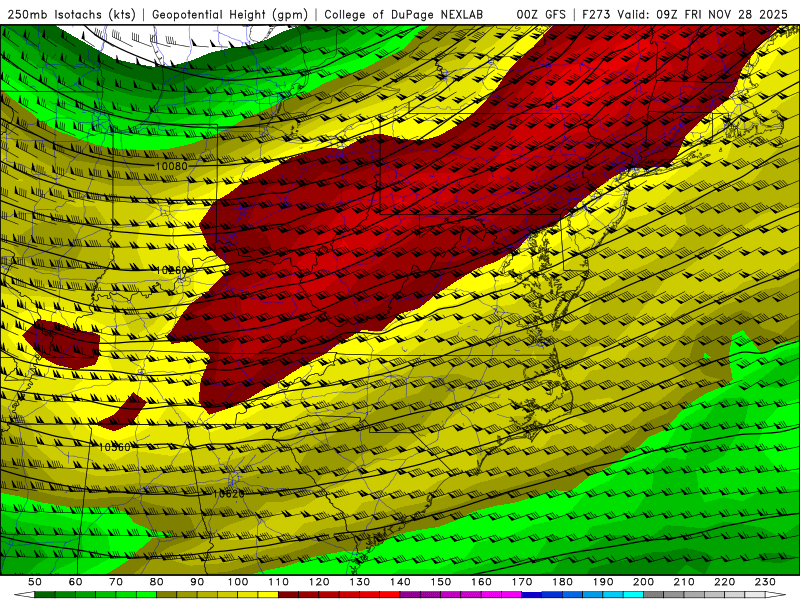Click the 10560 height contour label
This screenshot has height=600, width=800.
click(115, 447)
